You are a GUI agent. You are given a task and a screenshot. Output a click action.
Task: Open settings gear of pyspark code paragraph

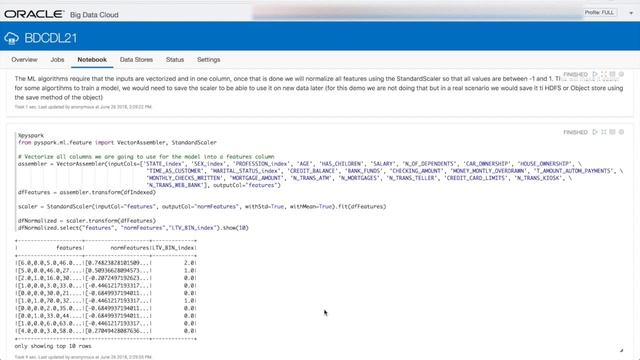621,132
